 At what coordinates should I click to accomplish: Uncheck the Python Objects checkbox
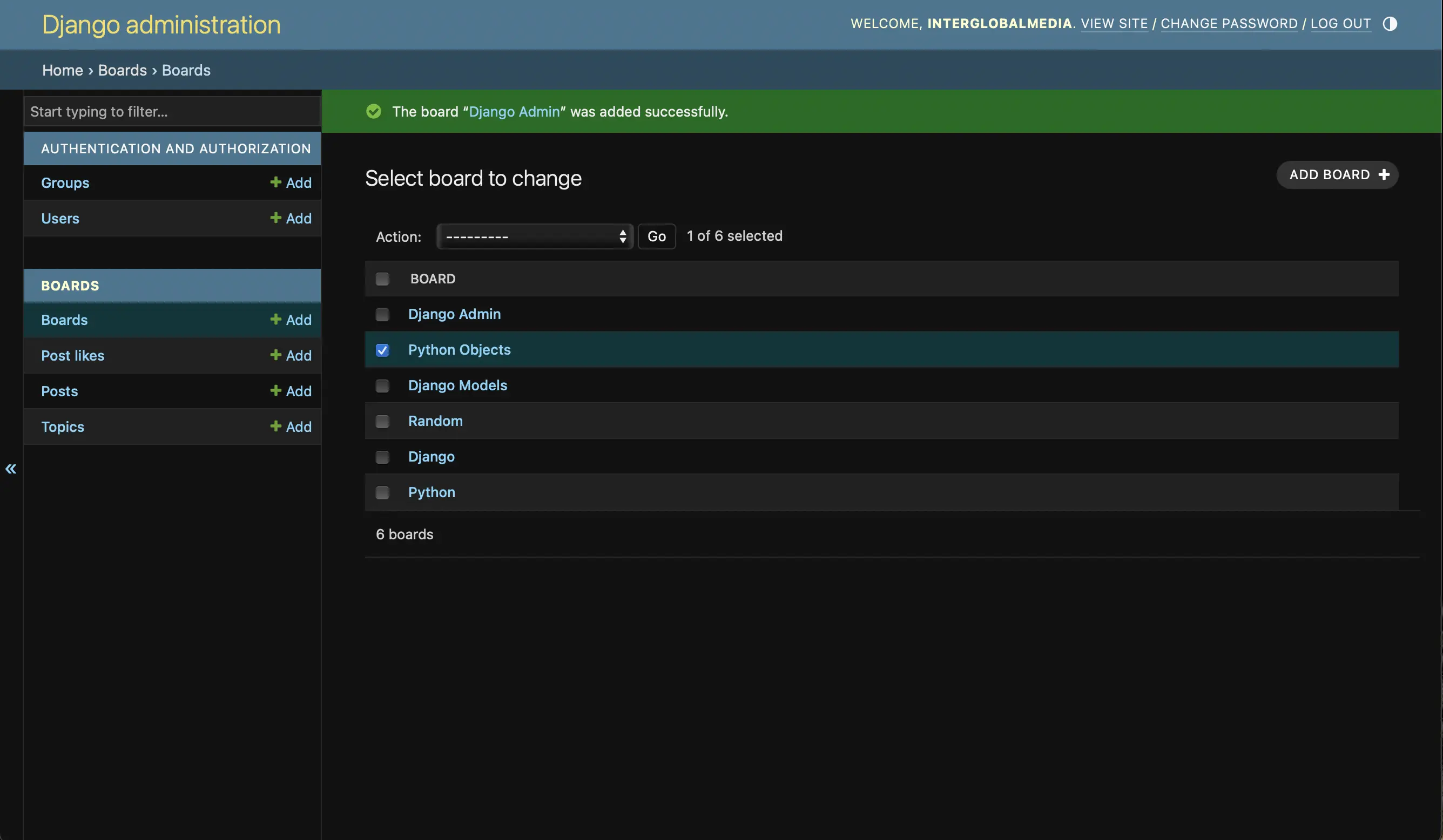tap(382, 350)
